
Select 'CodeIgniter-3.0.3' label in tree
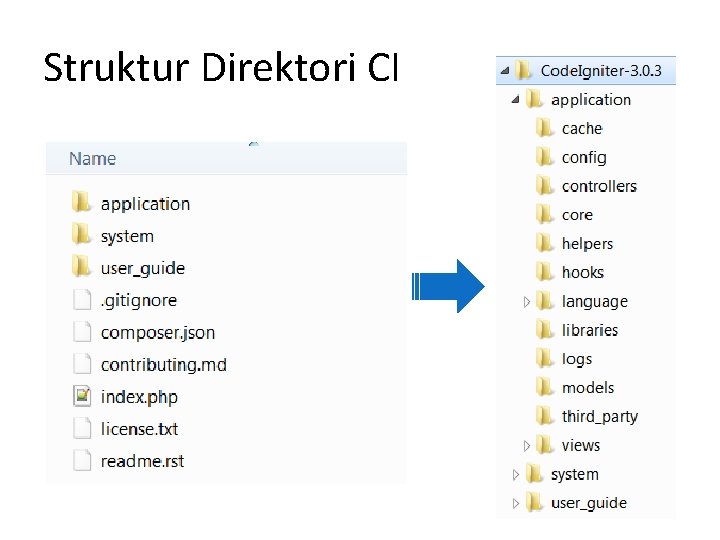click(x=601, y=71)
